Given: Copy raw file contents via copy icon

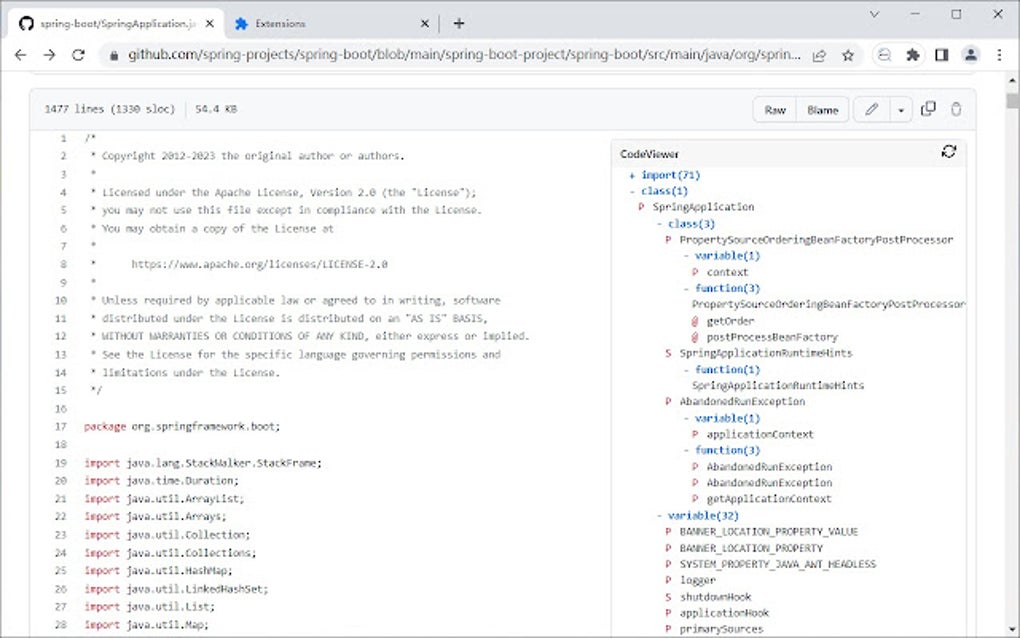Looking at the screenshot, I should [x=928, y=108].
